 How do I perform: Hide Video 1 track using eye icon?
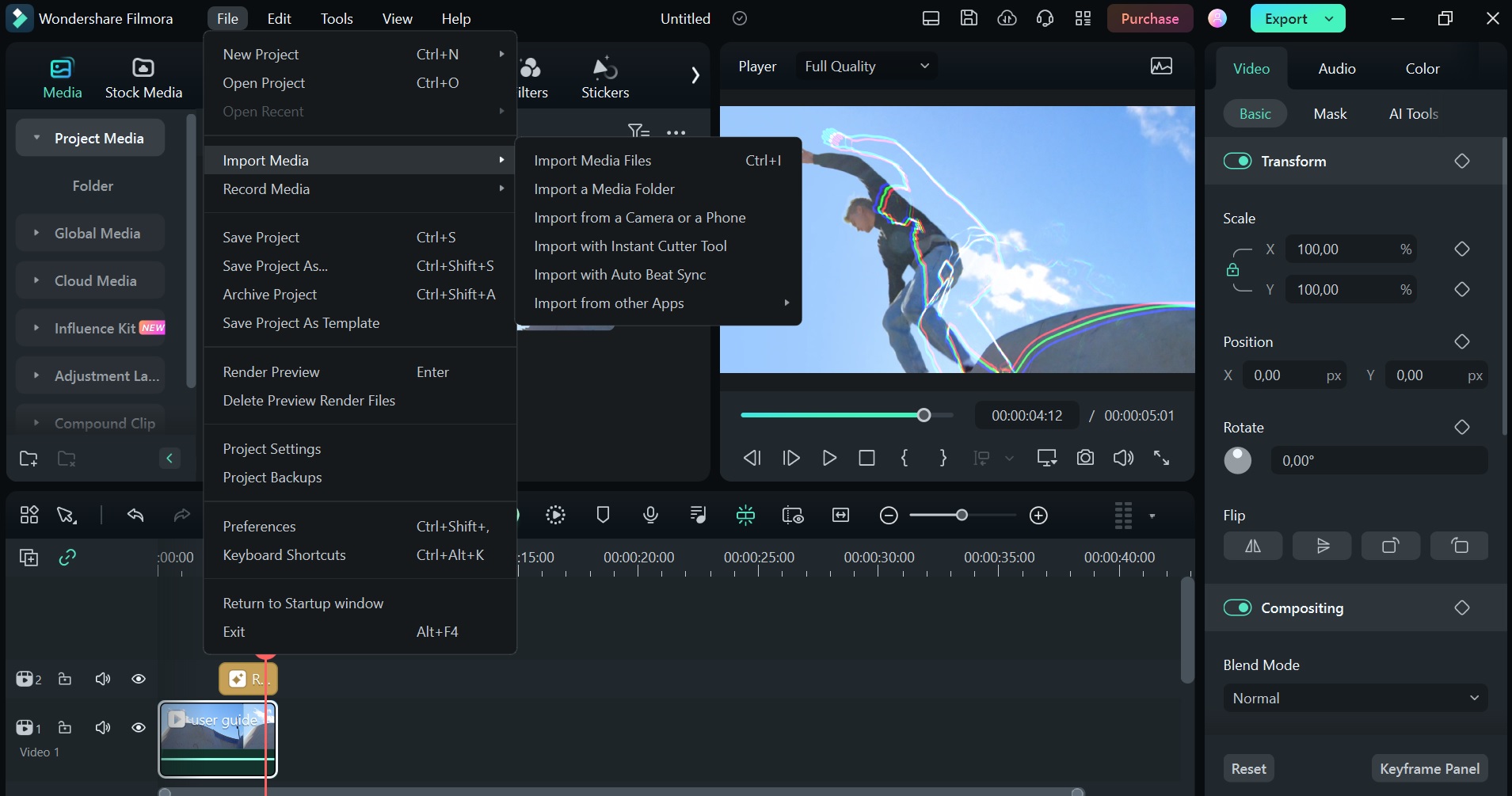coord(139,727)
